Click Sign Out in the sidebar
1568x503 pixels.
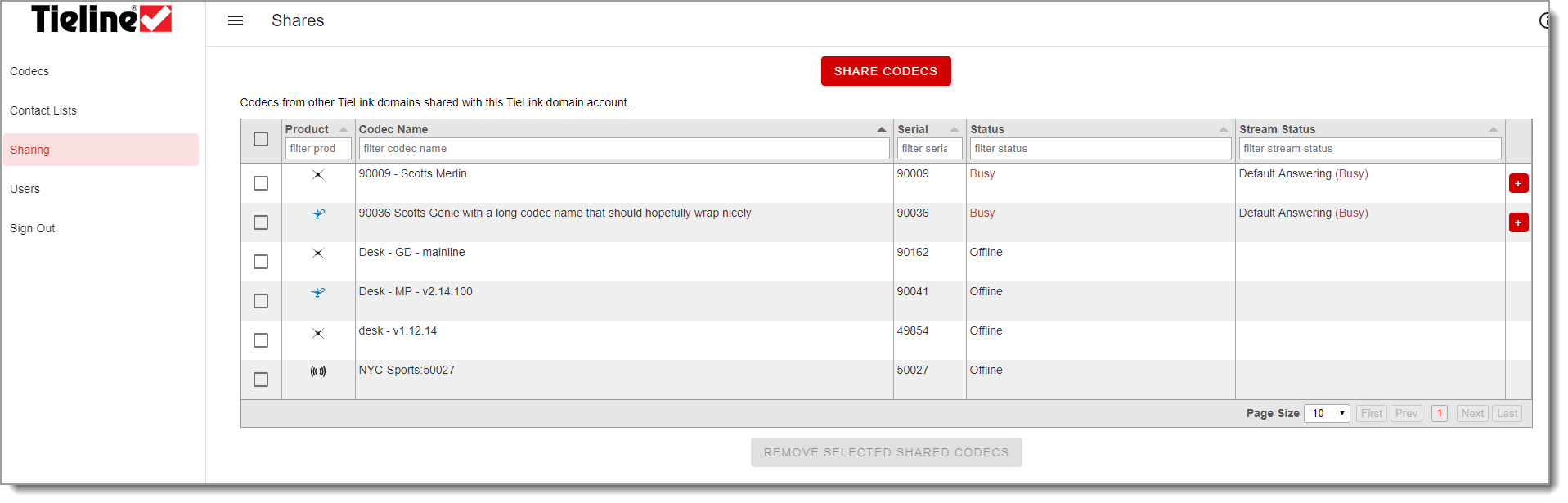coord(33,228)
